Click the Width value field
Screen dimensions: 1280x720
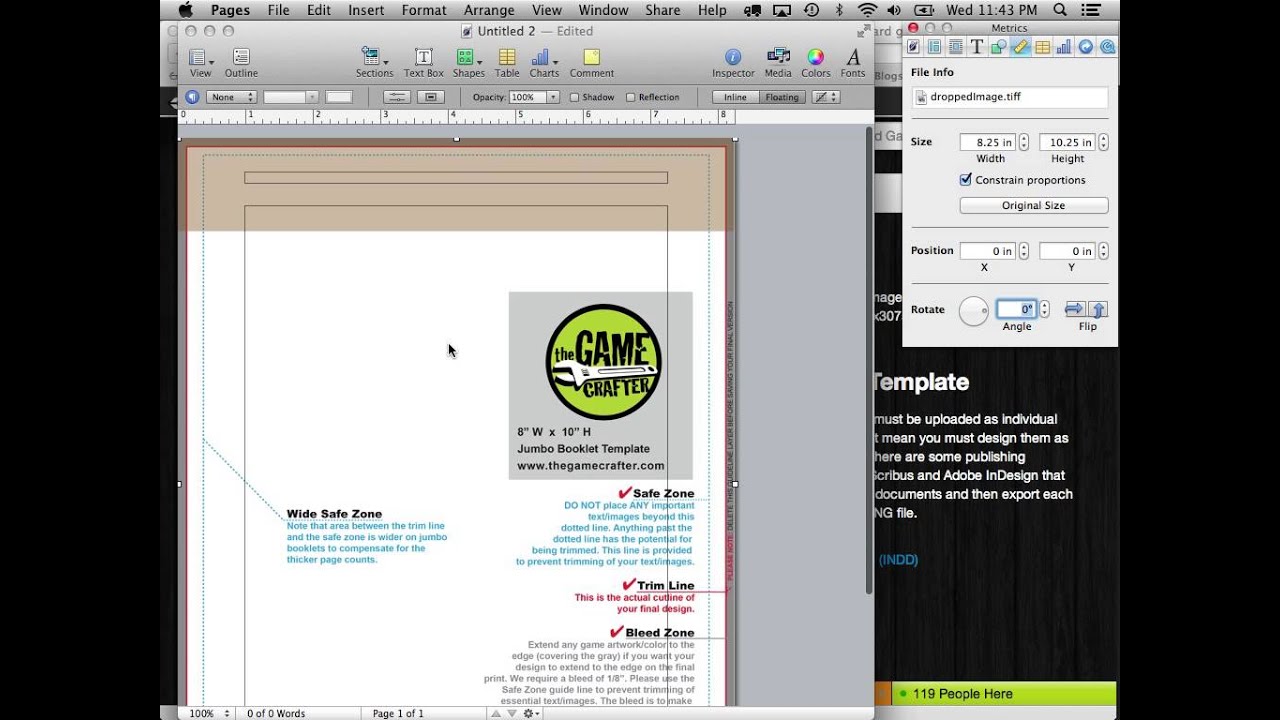988,142
